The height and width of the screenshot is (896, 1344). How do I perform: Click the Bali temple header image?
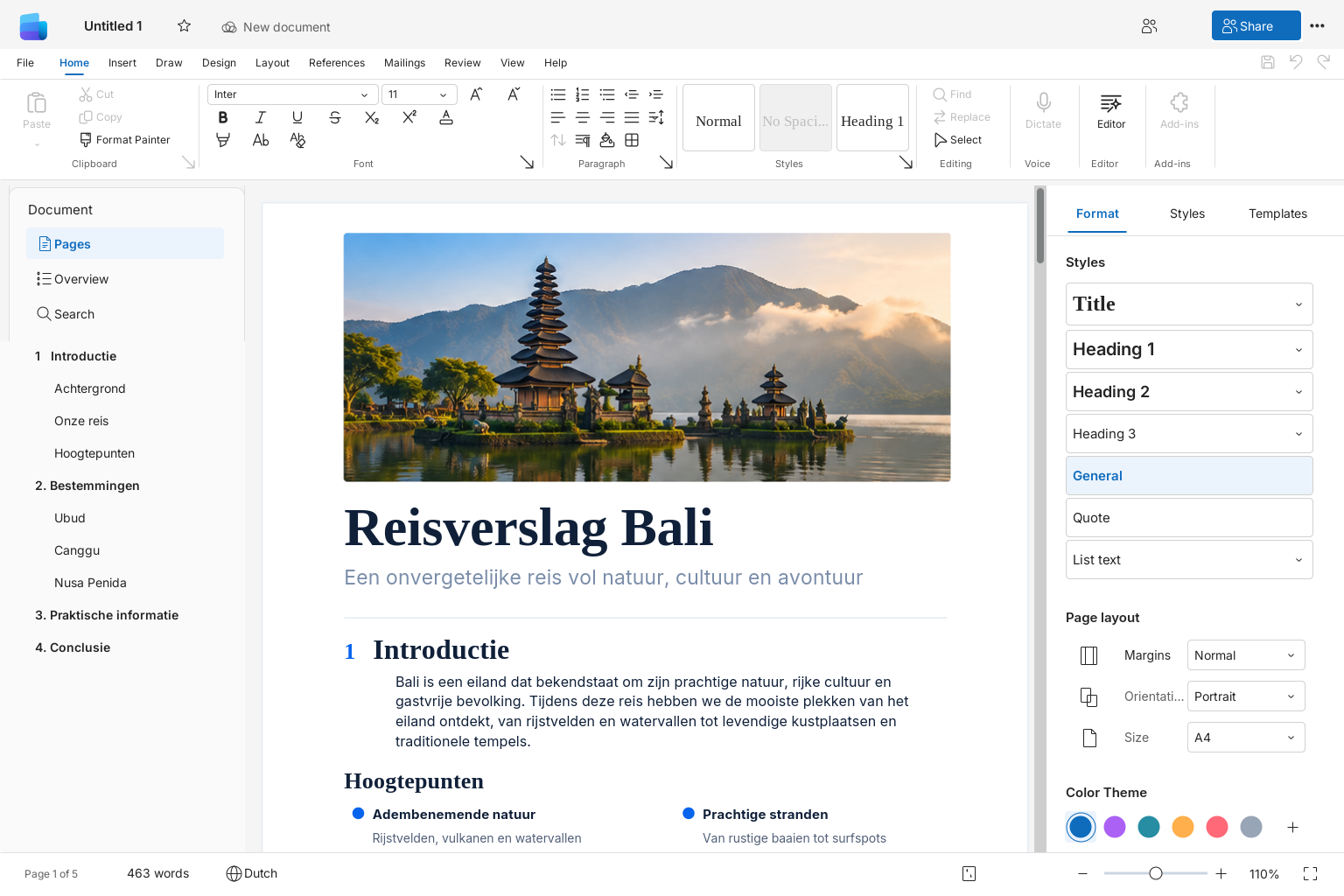click(x=647, y=357)
